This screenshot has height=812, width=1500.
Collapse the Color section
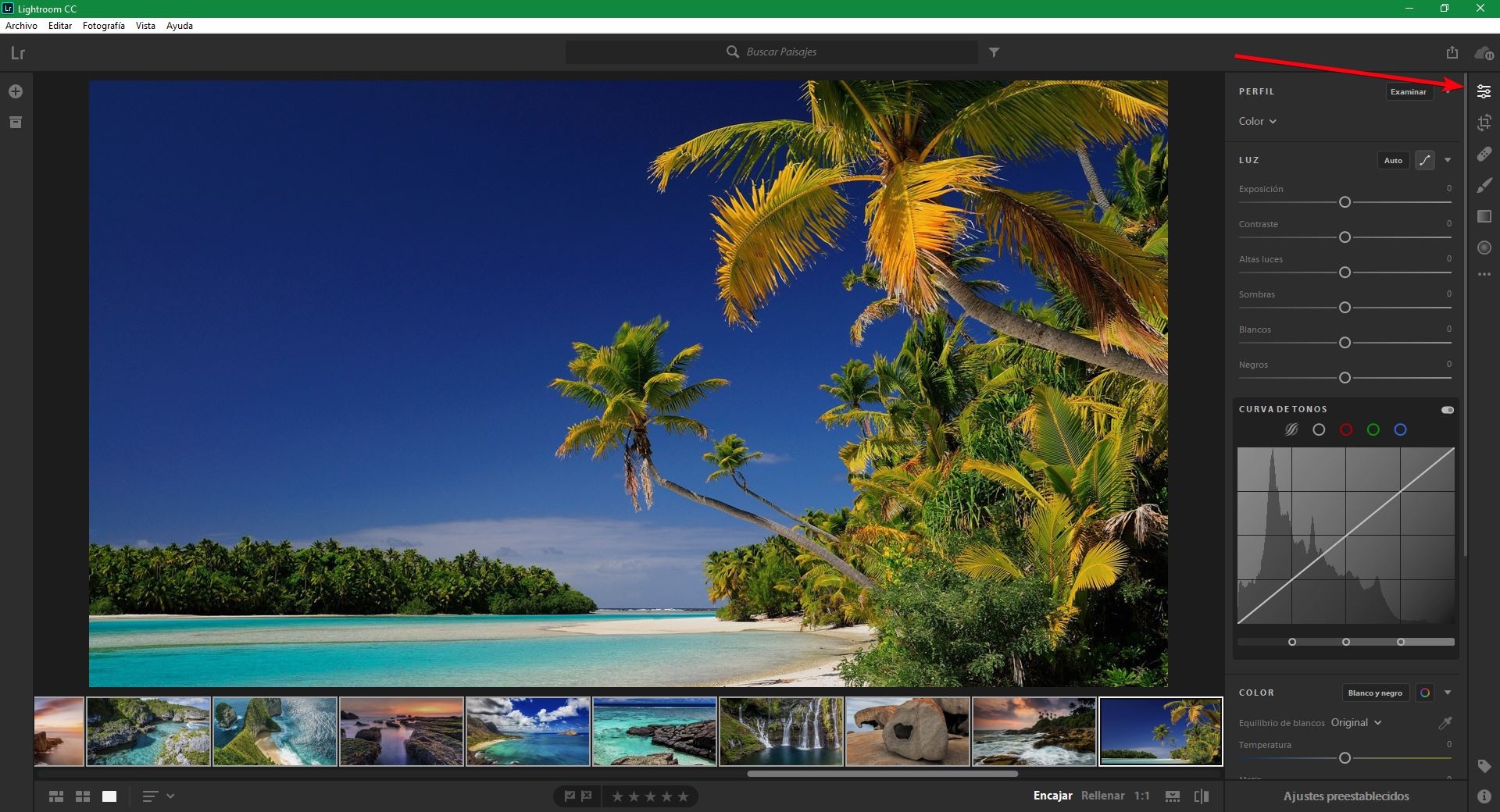point(1448,693)
